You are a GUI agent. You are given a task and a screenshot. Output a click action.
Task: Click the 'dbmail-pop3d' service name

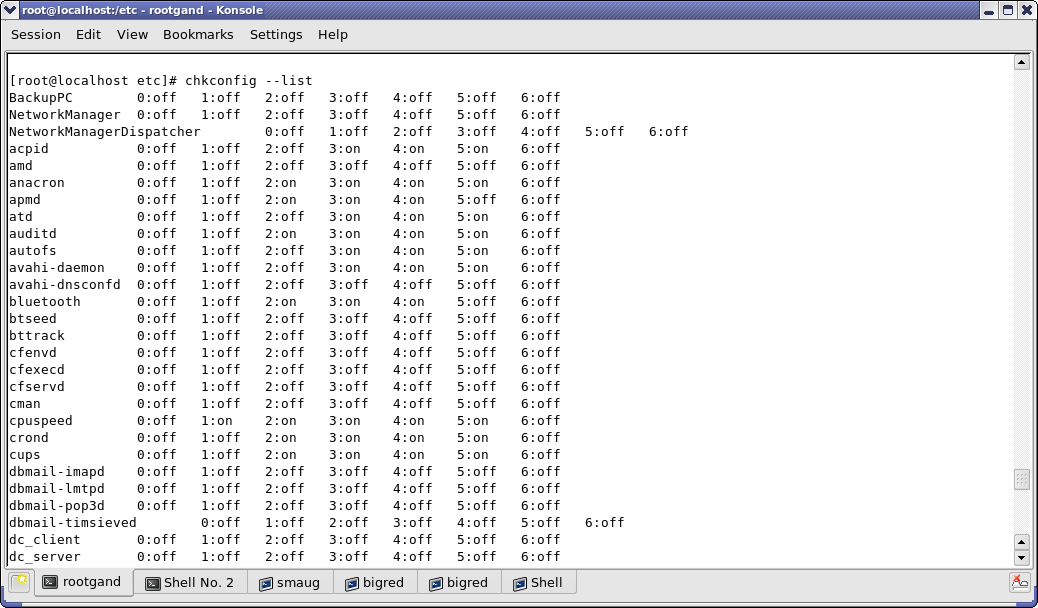pyautogui.click(x=56, y=506)
